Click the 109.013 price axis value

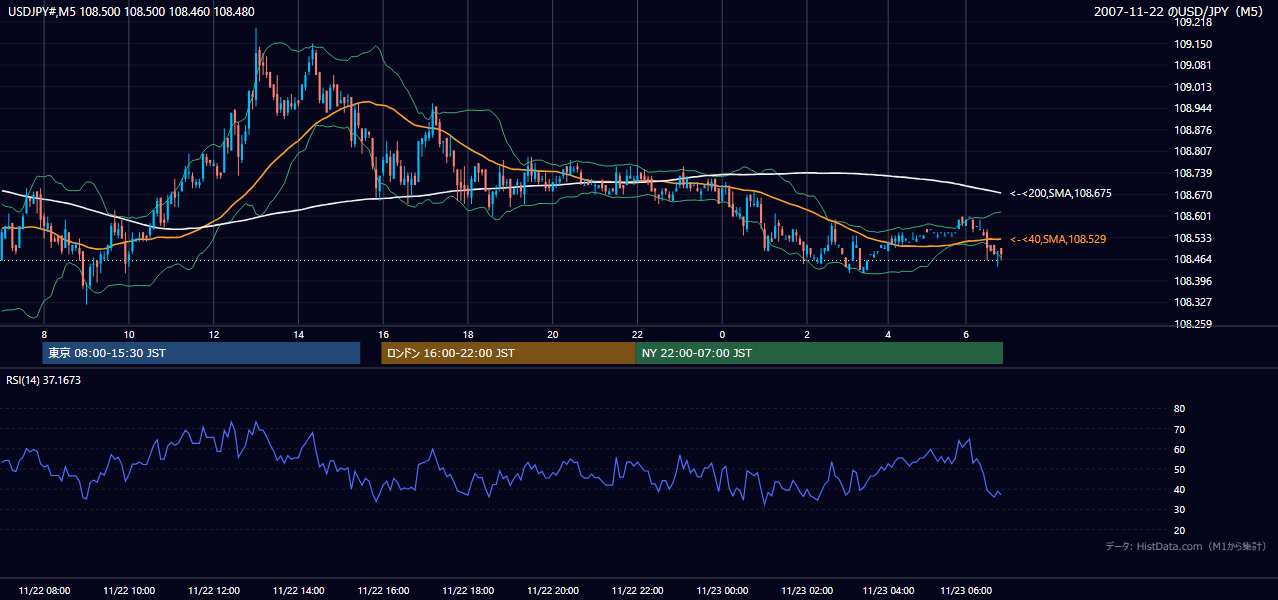(x=1192, y=87)
